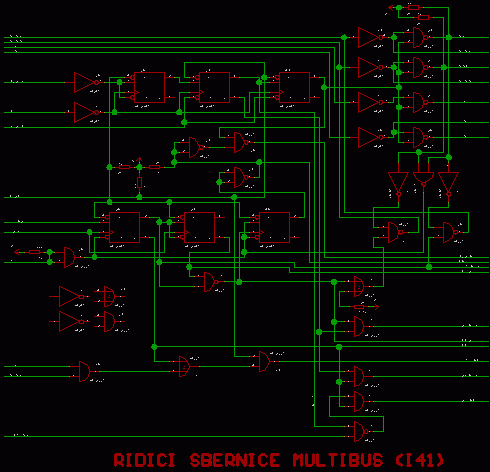Select the middle flip-flop in the lower row
Screen dimensions: 490x472
tap(199, 227)
